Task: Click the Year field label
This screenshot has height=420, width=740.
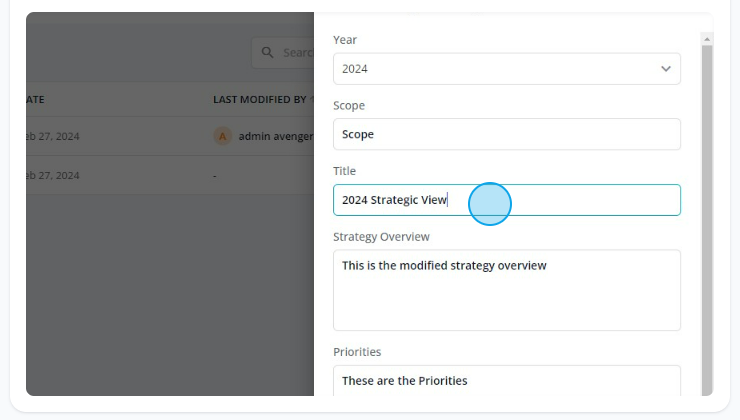Action: click(x=345, y=40)
